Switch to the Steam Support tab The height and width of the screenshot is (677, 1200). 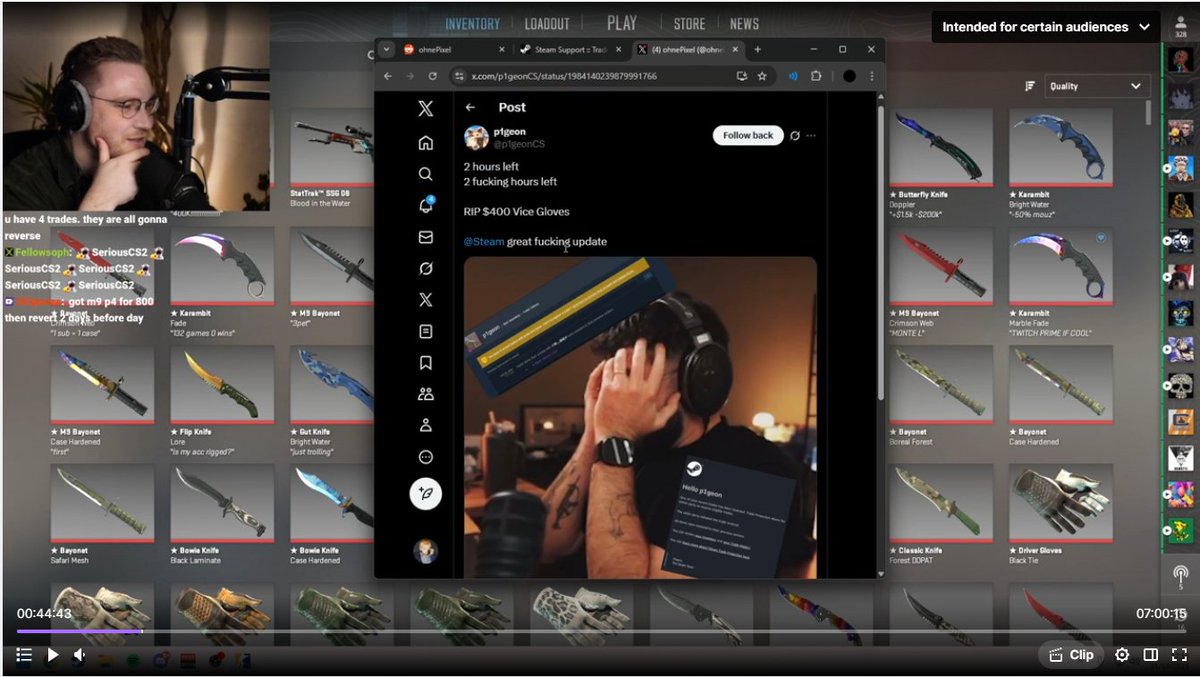point(570,49)
